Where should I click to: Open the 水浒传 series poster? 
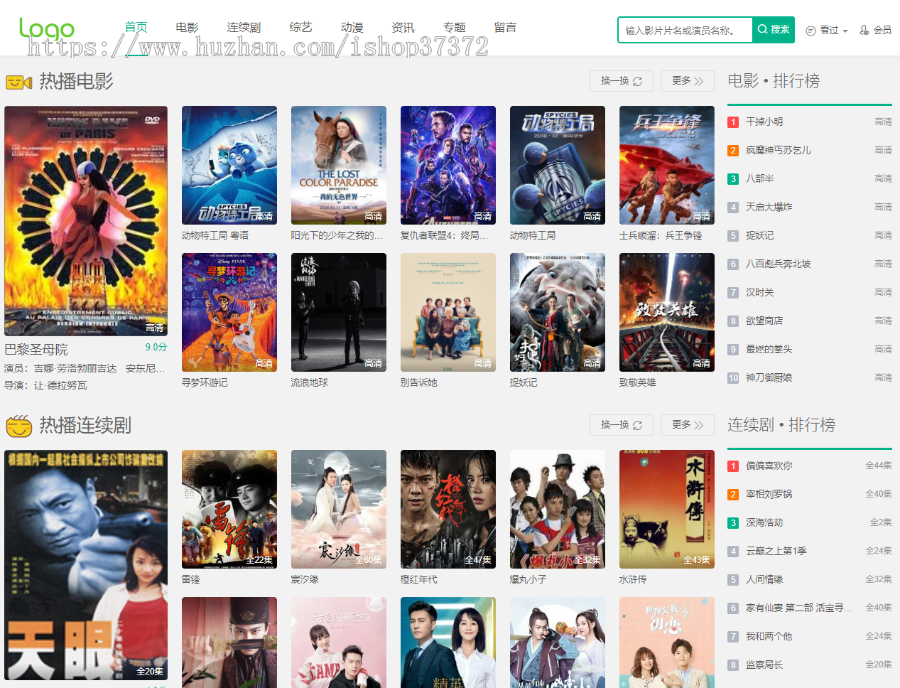click(667, 510)
